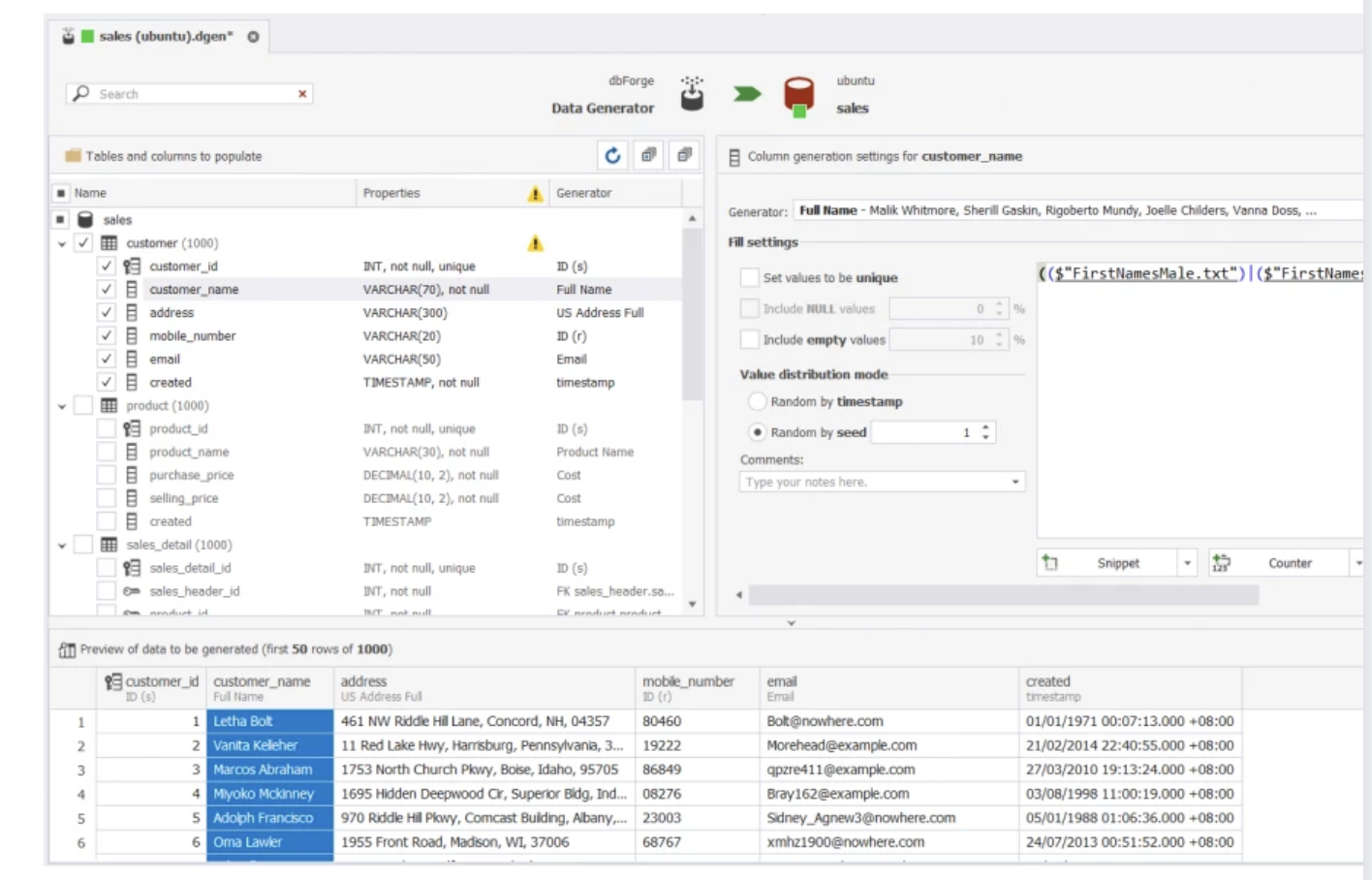Click the address column icon in tree
The width and height of the screenshot is (1372, 880).
(x=132, y=313)
